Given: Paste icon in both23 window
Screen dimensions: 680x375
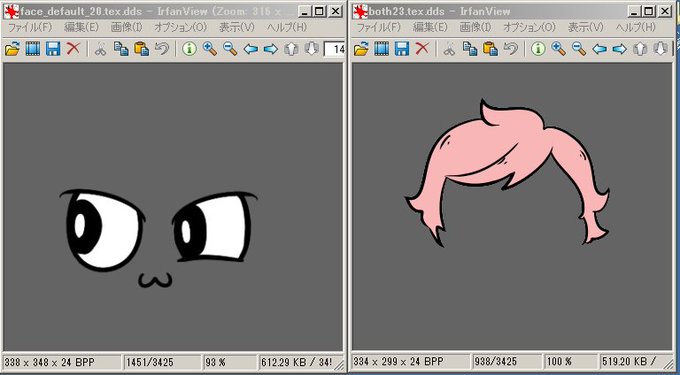Looking at the screenshot, I should (x=490, y=49).
